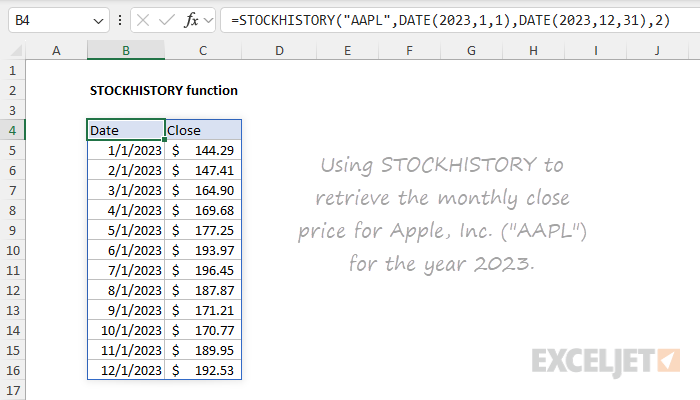Select the date cell 2/1/2023
The width and height of the screenshot is (700, 400).
pos(126,171)
